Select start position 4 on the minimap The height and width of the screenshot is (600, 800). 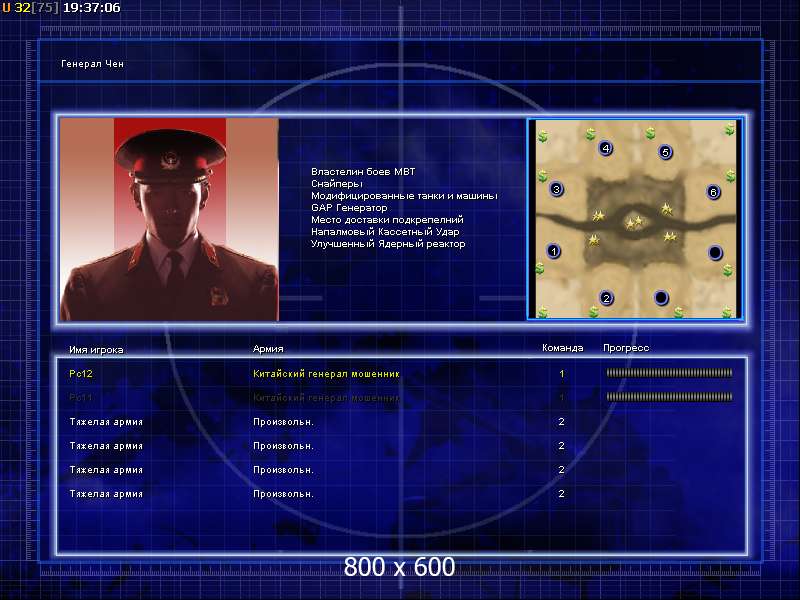tap(606, 148)
